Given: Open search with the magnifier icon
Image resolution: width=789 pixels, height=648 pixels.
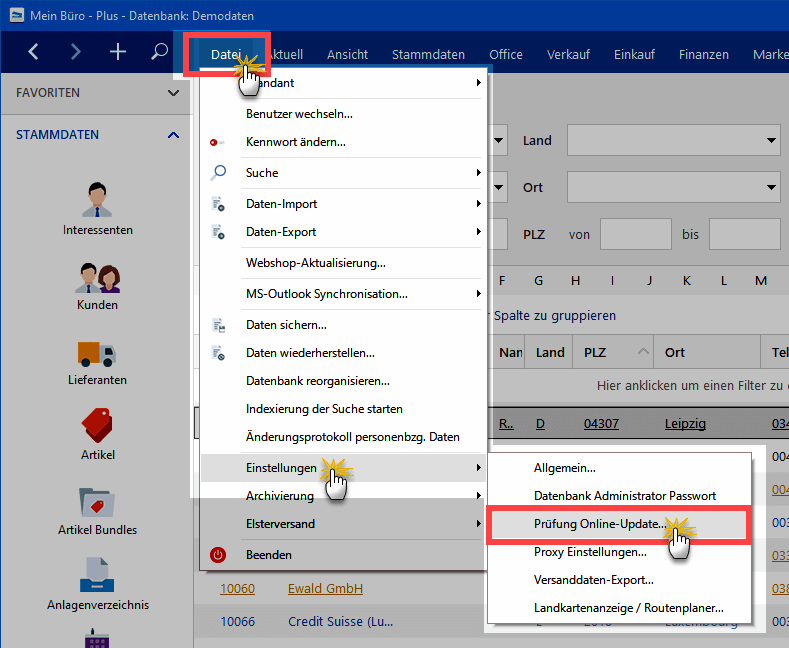Looking at the screenshot, I should click(159, 52).
